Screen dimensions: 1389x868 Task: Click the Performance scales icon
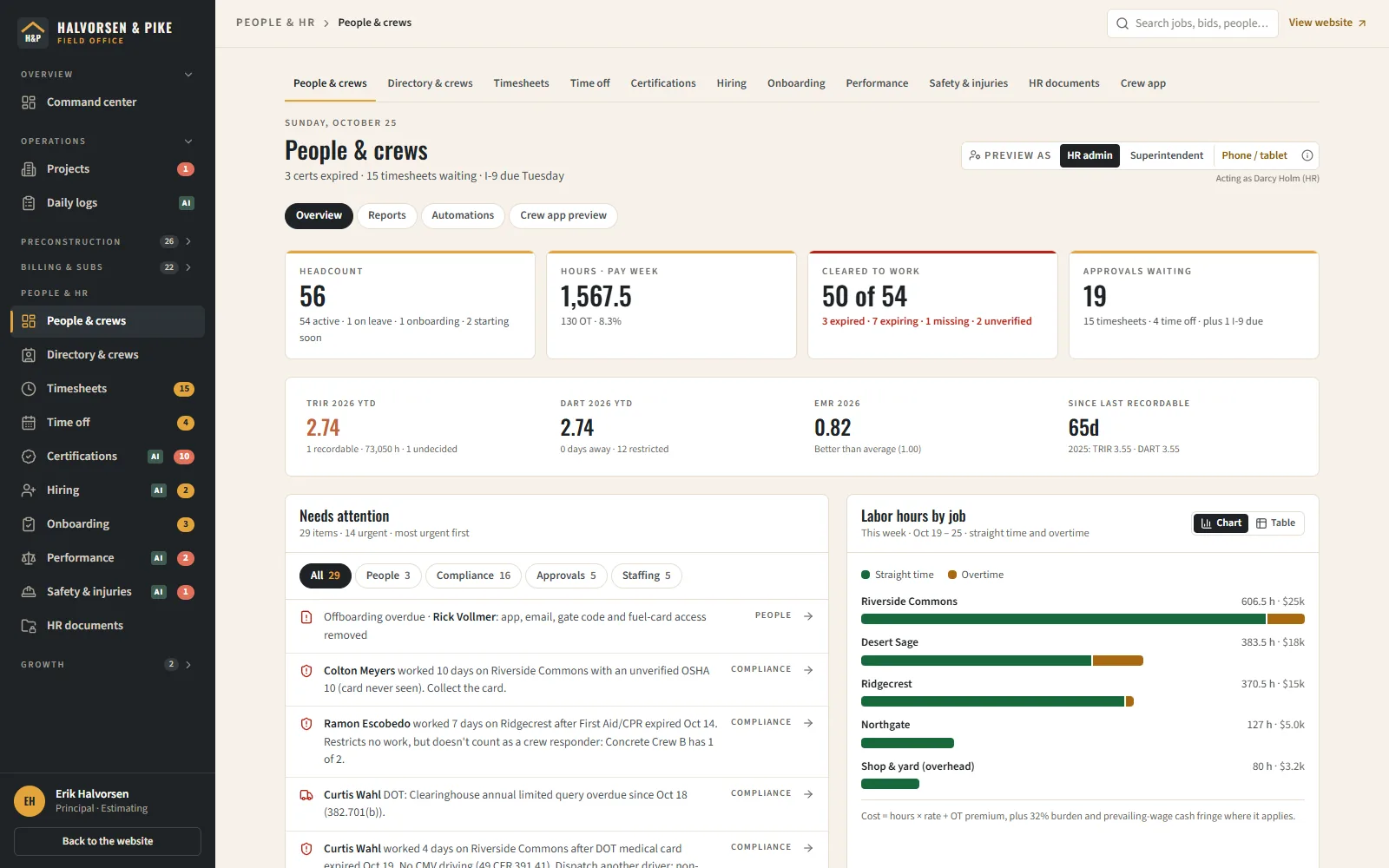pyautogui.click(x=29, y=558)
